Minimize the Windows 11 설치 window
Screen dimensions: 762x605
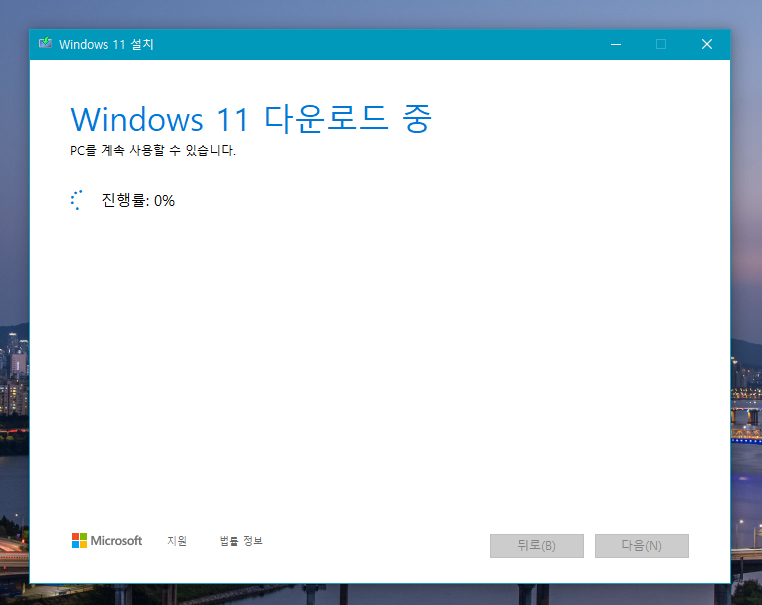tap(616, 44)
